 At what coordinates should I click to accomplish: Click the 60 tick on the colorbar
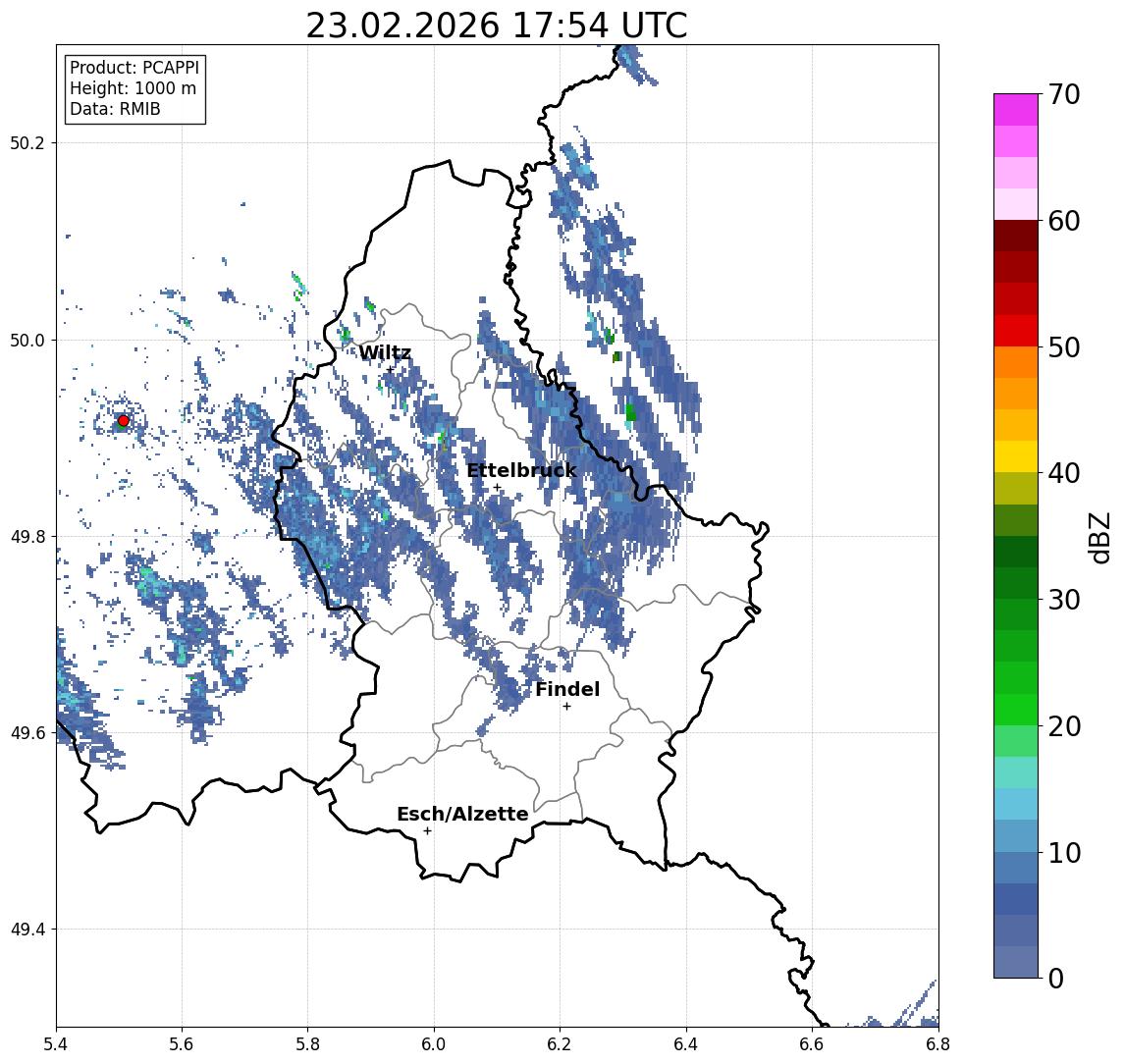(x=1064, y=221)
